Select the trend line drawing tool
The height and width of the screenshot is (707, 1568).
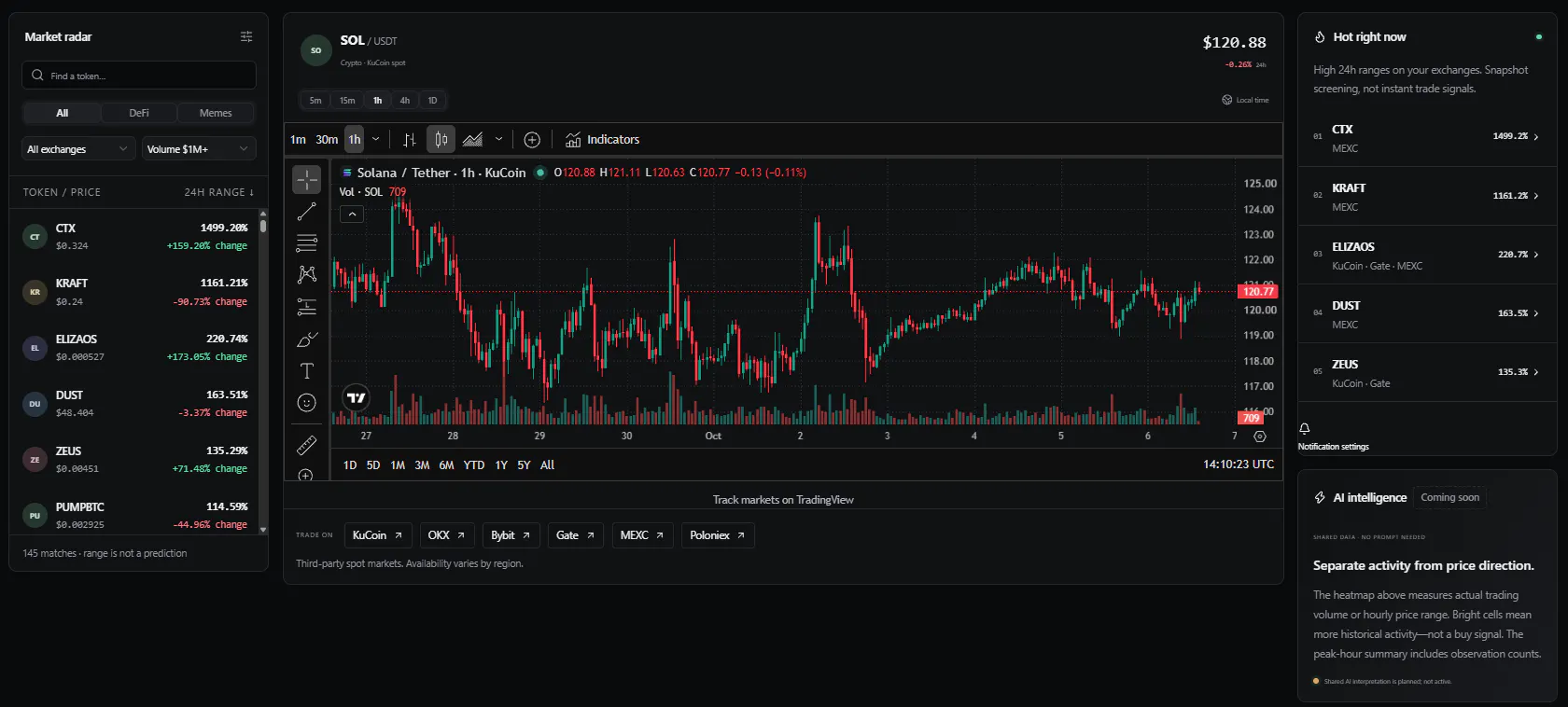pos(306,213)
